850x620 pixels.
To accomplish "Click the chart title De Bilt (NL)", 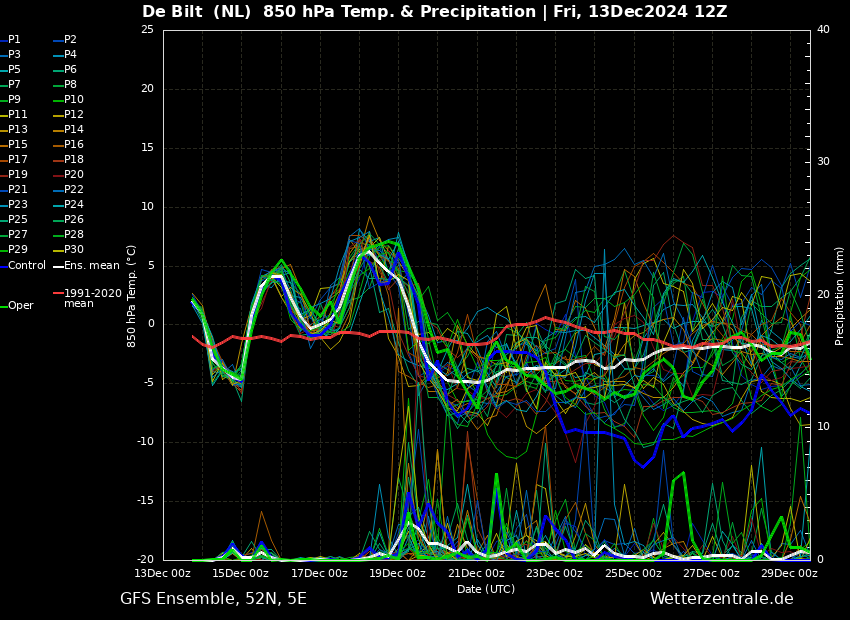I will 196,11.
